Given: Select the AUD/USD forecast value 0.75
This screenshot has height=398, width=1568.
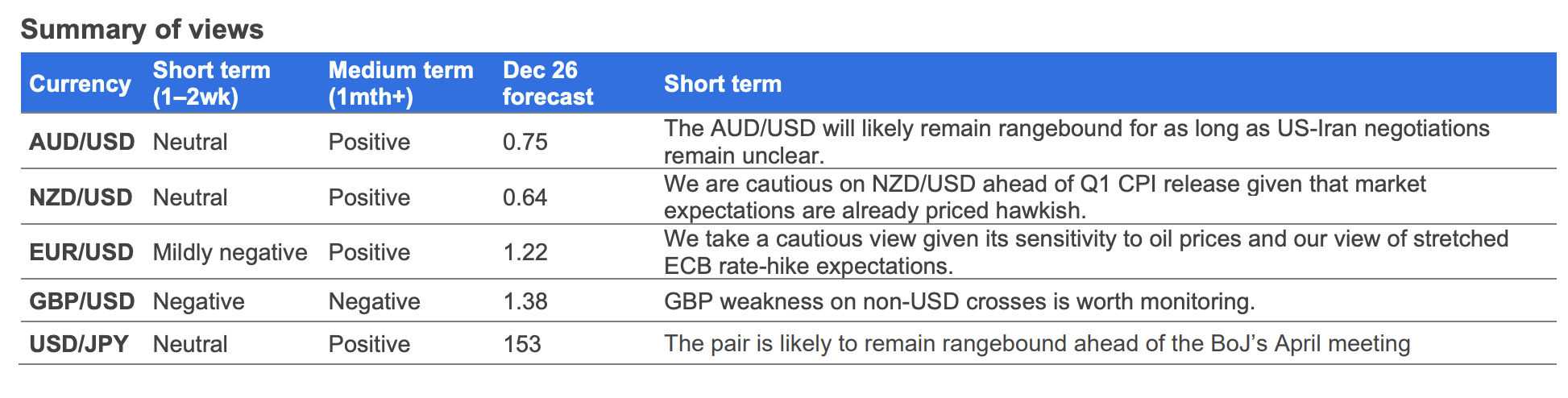Looking at the screenshot, I should tap(525, 142).
